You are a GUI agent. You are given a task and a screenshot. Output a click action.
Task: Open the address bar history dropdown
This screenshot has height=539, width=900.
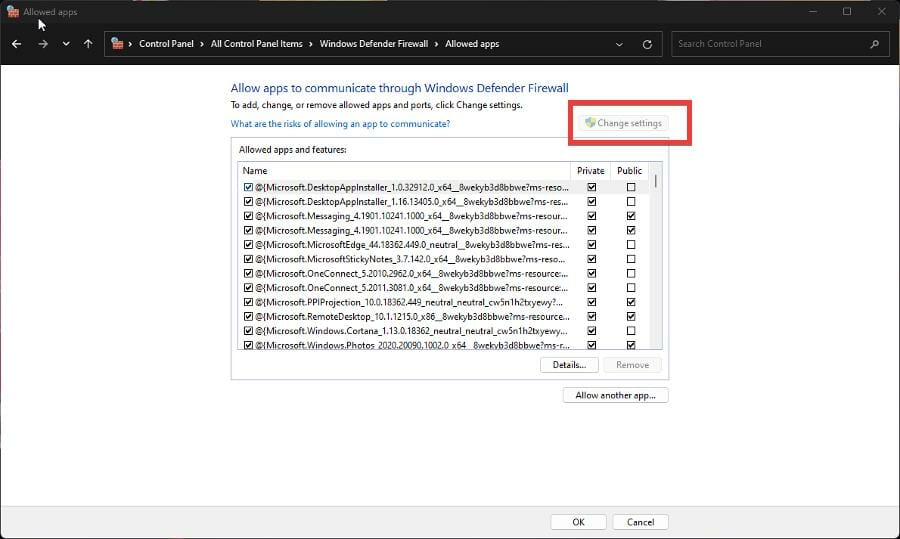(619, 44)
